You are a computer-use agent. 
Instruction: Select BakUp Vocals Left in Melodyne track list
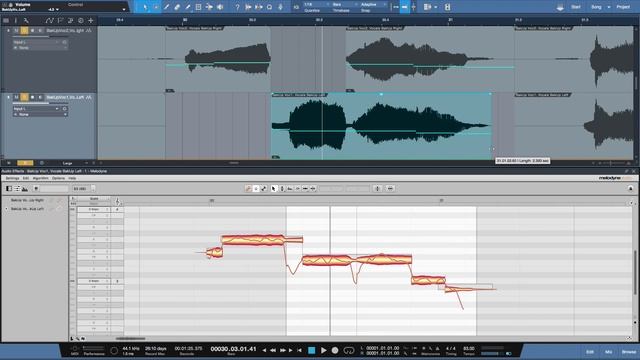[x=27, y=209]
